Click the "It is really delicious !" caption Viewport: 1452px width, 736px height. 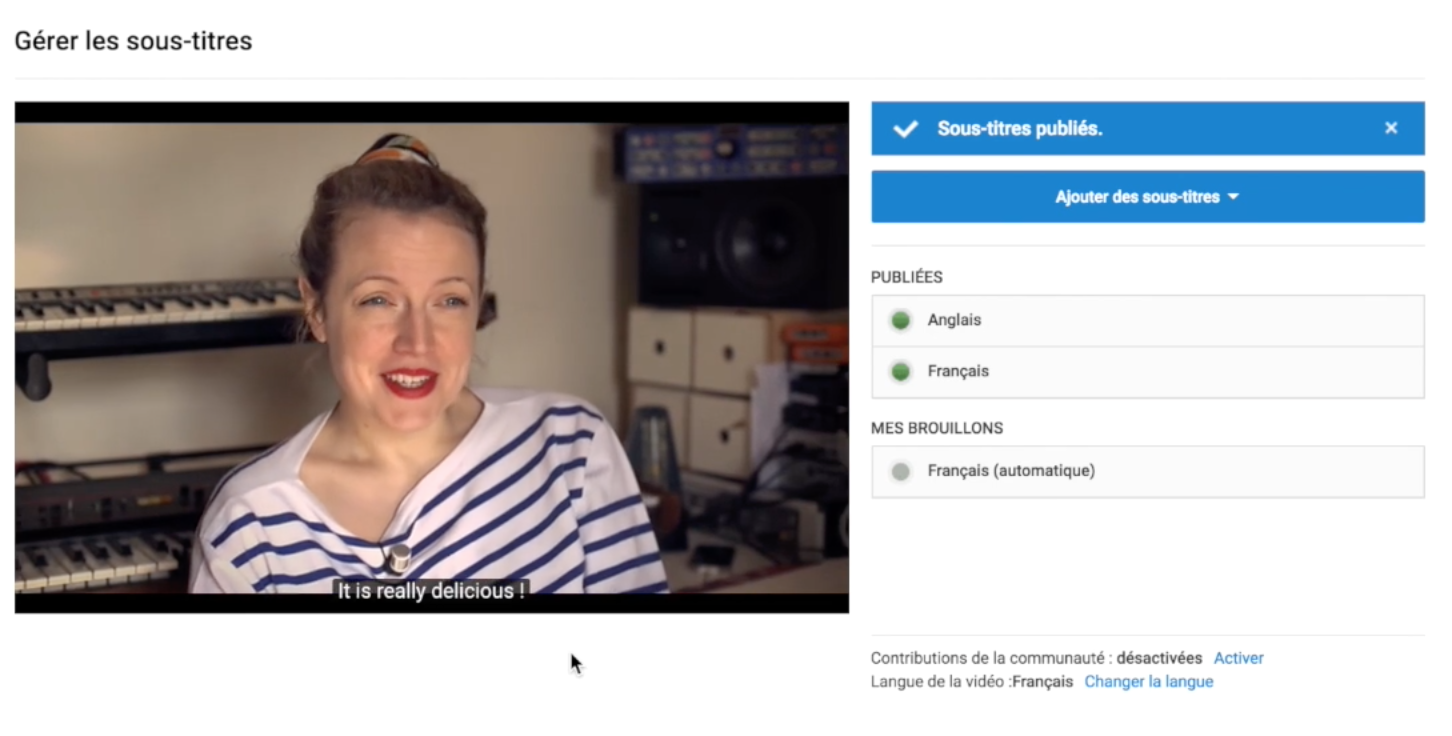click(x=431, y=591)
